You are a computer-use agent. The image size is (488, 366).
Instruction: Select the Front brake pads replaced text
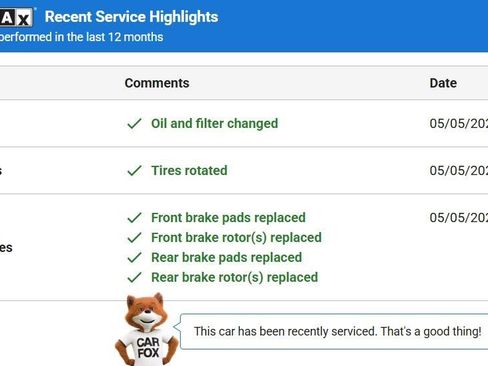(228, 218)
